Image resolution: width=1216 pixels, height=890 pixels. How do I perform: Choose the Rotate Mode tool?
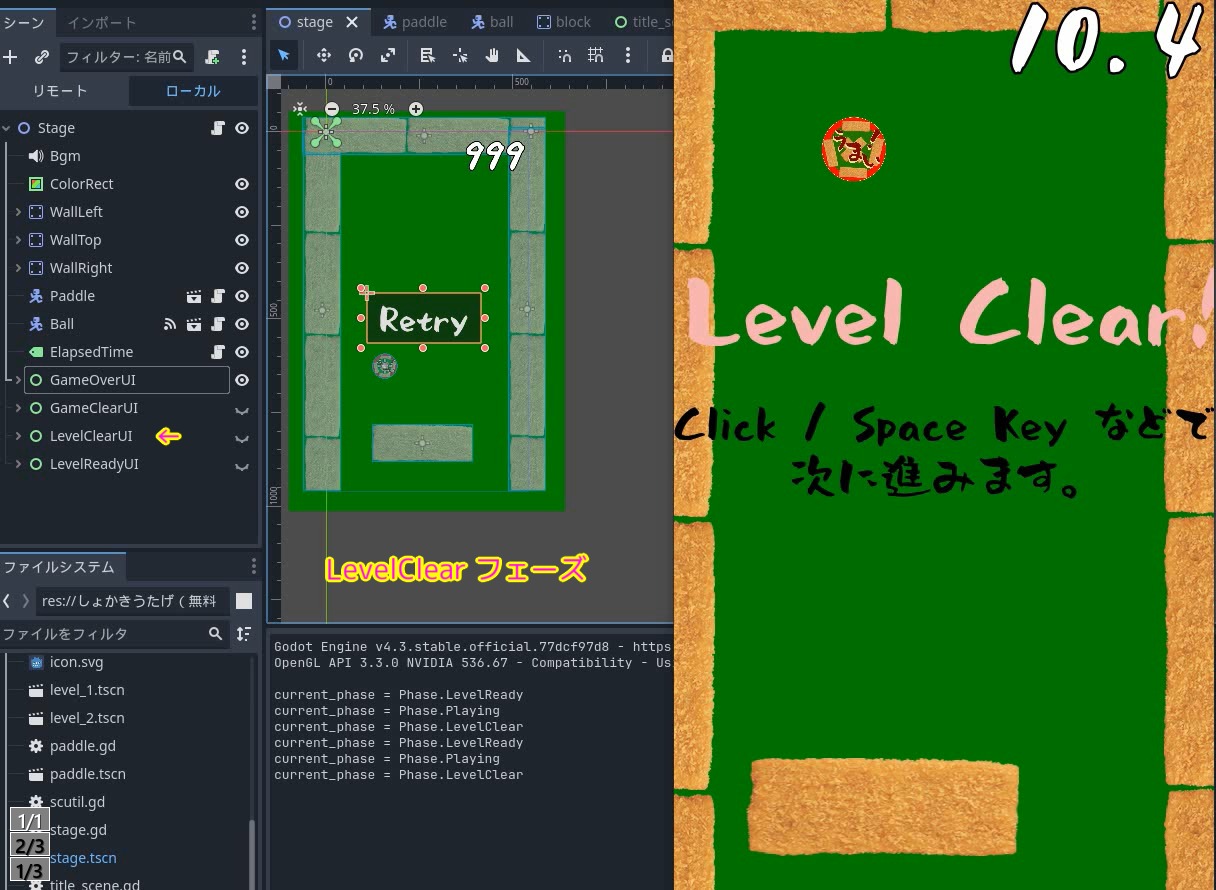[x=356, y=55]
